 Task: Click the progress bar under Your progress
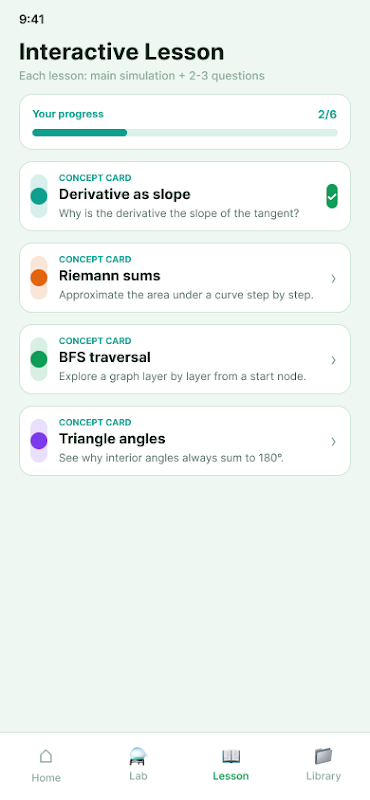click(x=185, y=133)
